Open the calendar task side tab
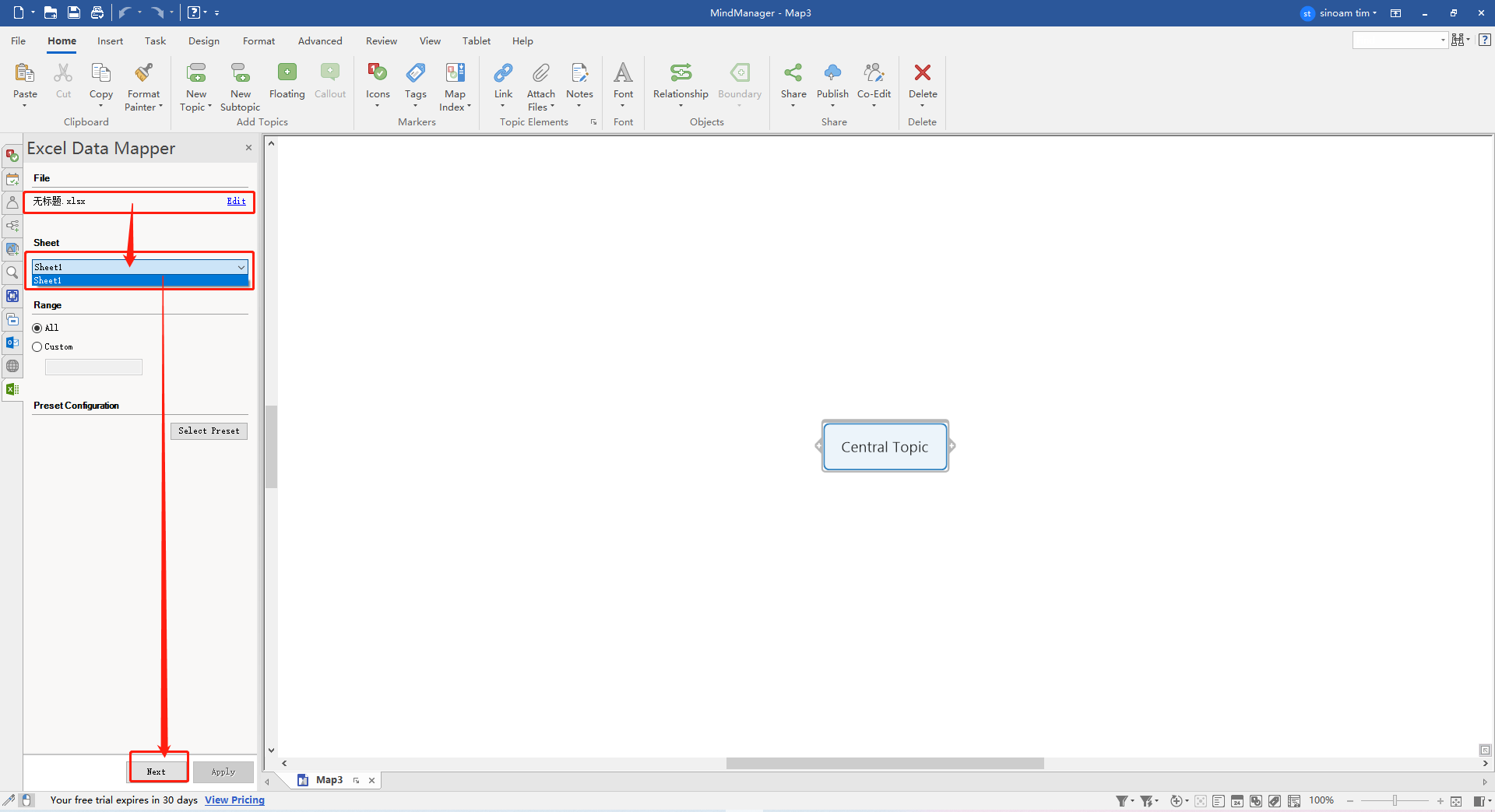Viewport: 1495px width, 812px height. (12, 179)
